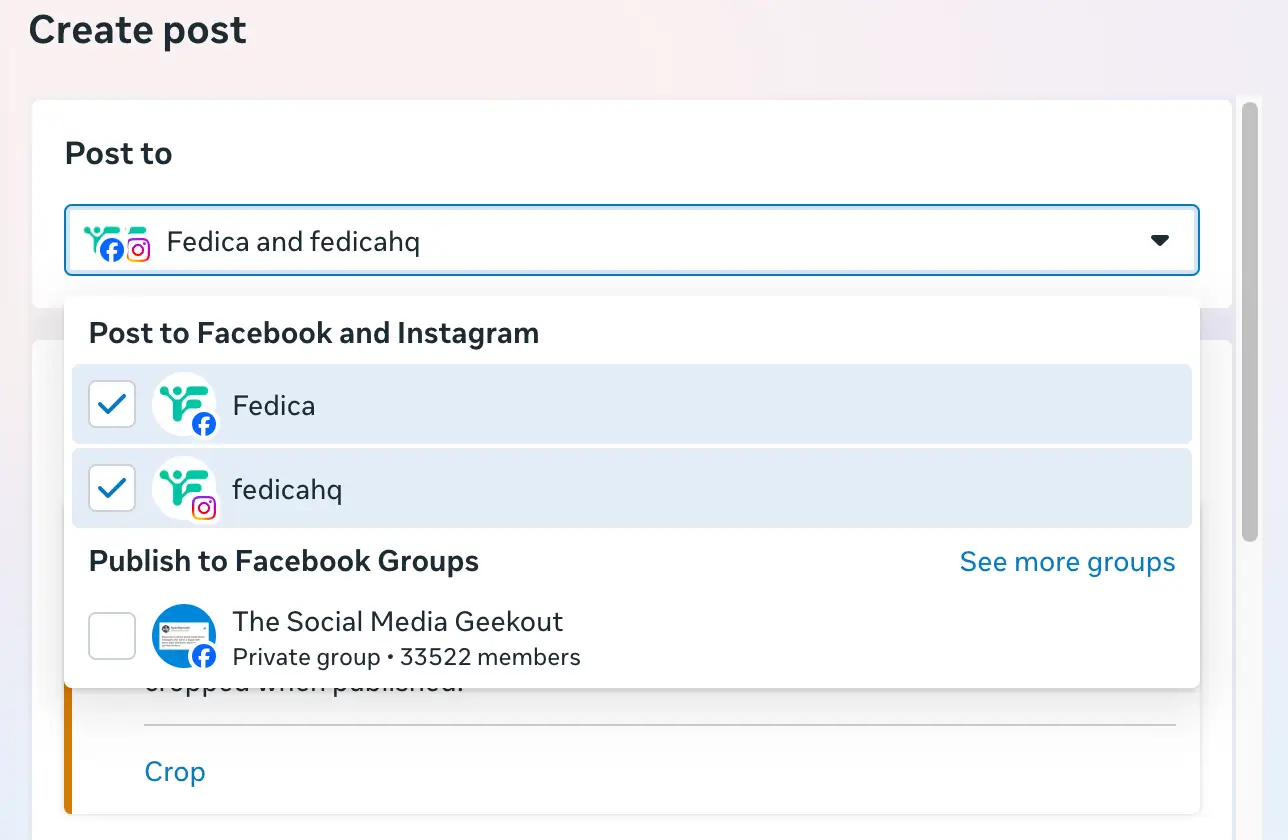Screen dimensions: 1288x840
Task: Click the 'Private group • 33522 members' subtitle
Action: click(406, 657)
